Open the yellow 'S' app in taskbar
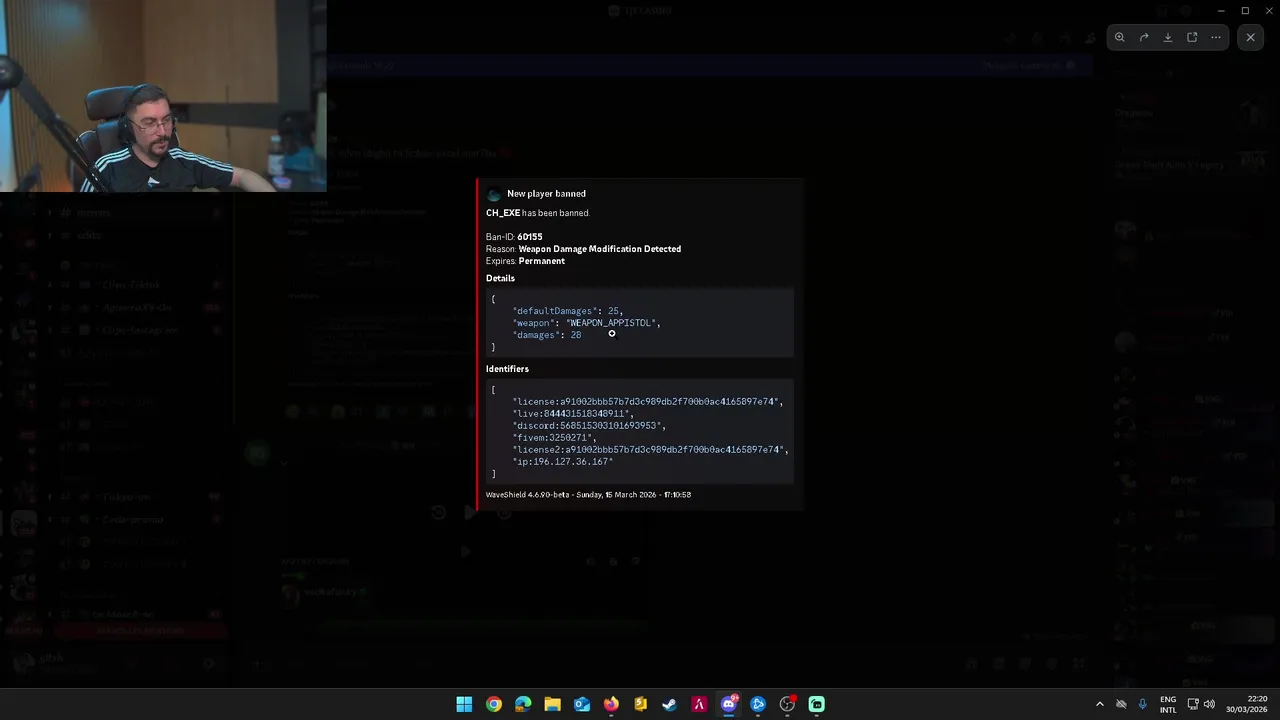The height and width of the screenshot is (720, 1280). tap(640, 704)
